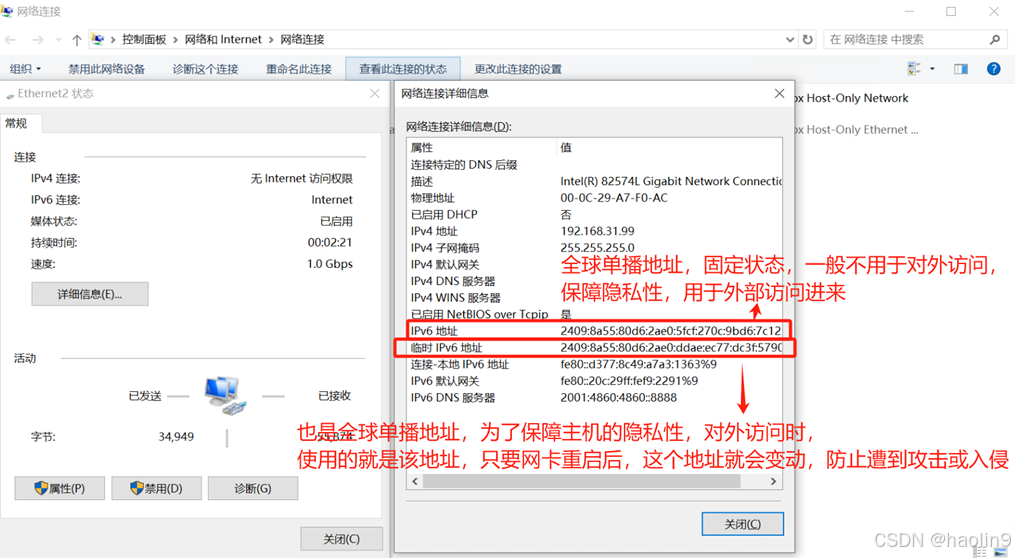
Task: Expand the address bar history dropdown
Action: pyautogui.click(x=790, y=39)
